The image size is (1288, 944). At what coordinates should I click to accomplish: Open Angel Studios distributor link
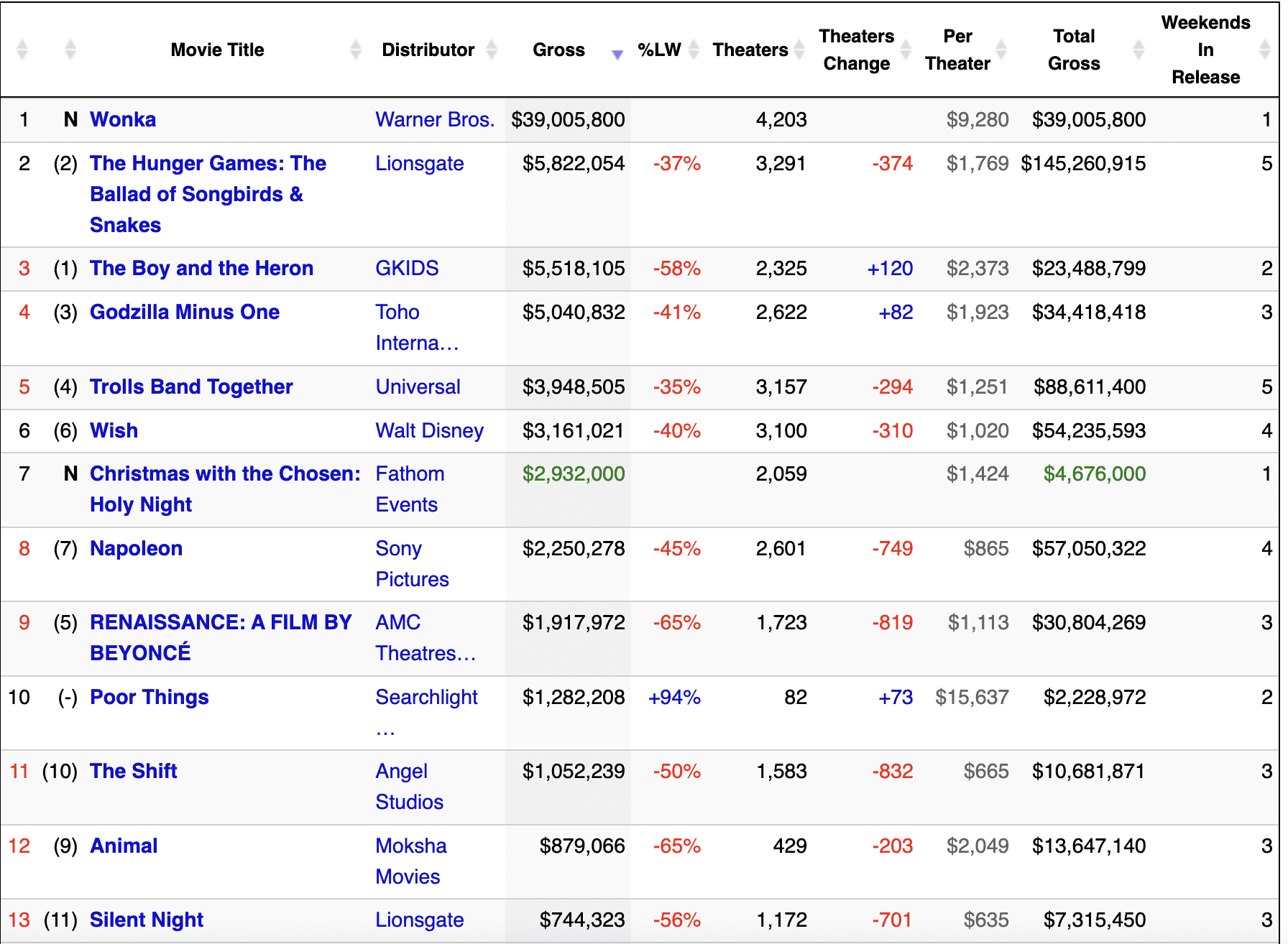pyautogui.click(x=409, y=787)
